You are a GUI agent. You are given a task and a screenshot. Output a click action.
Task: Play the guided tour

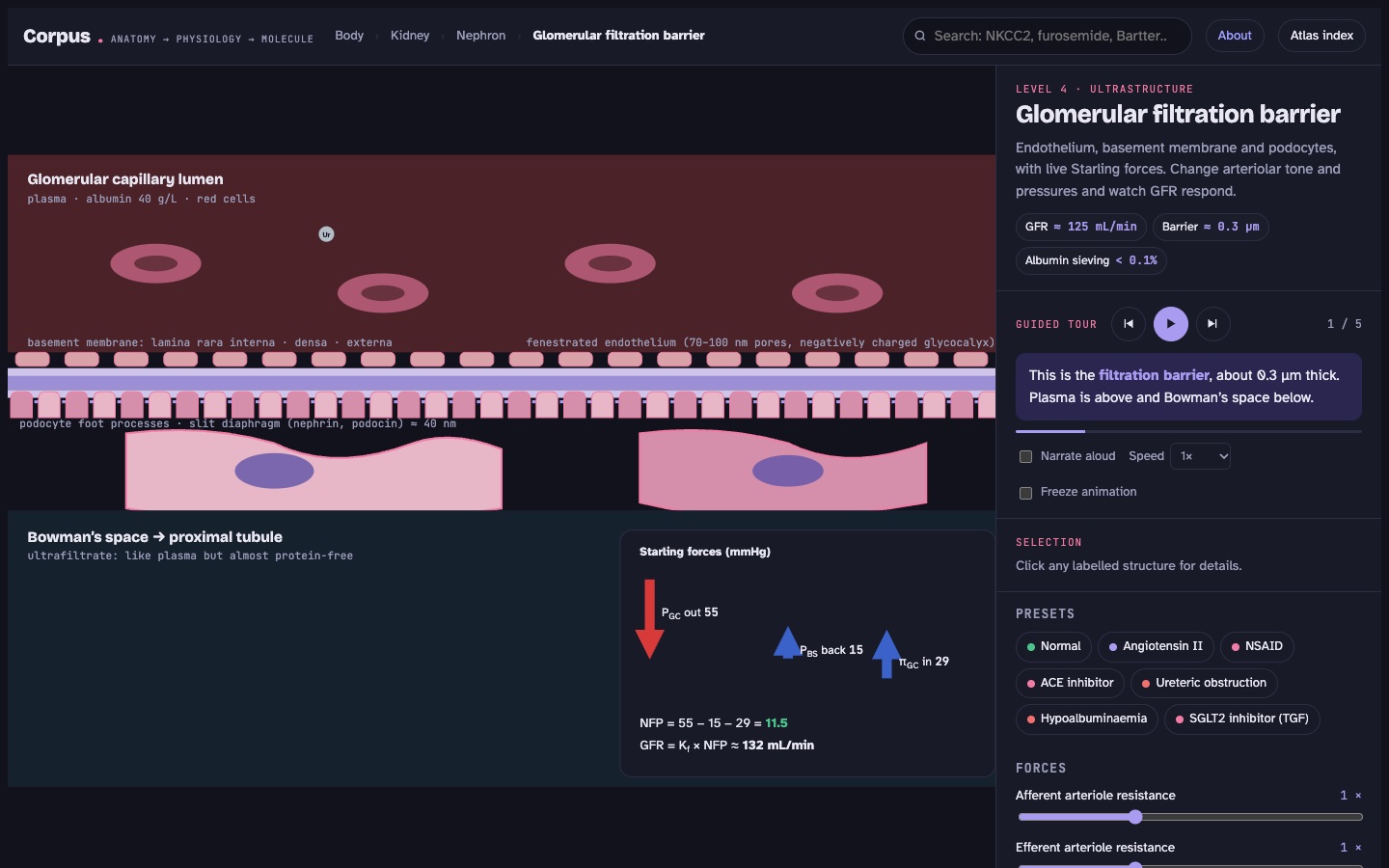coord(1171,324)
